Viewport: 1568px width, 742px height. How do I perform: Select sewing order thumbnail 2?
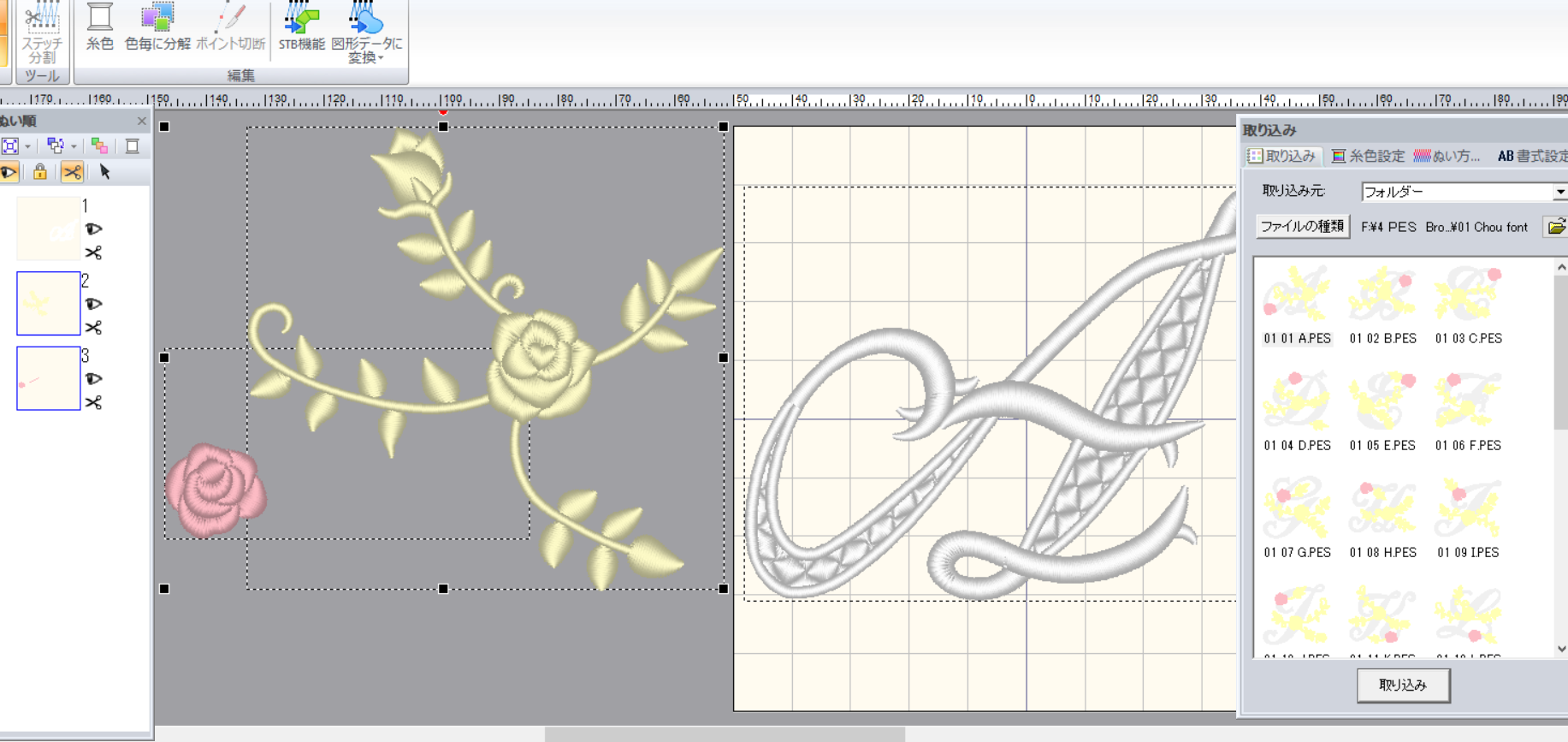[48, 303]
